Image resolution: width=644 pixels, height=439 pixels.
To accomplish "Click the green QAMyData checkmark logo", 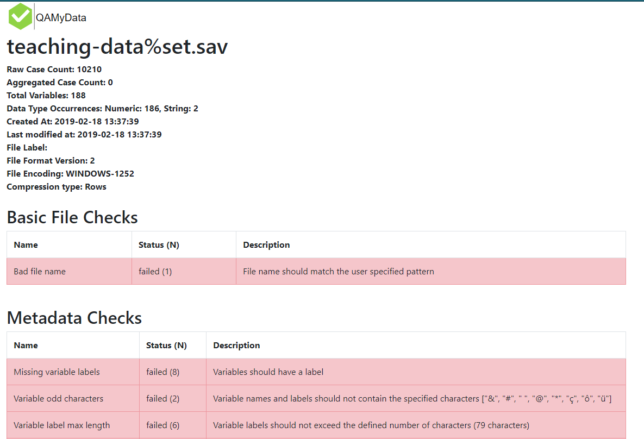I will (20, 16).
